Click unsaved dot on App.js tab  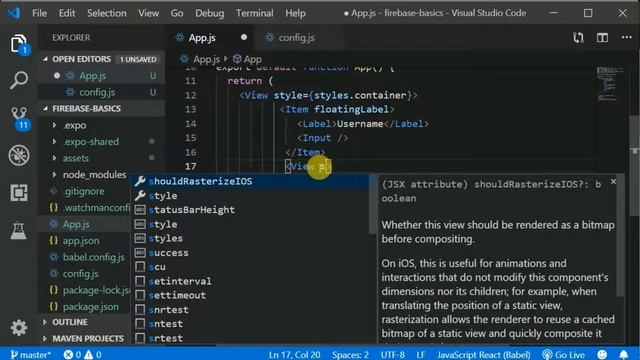pyautogui.click(x=244, y=37)
